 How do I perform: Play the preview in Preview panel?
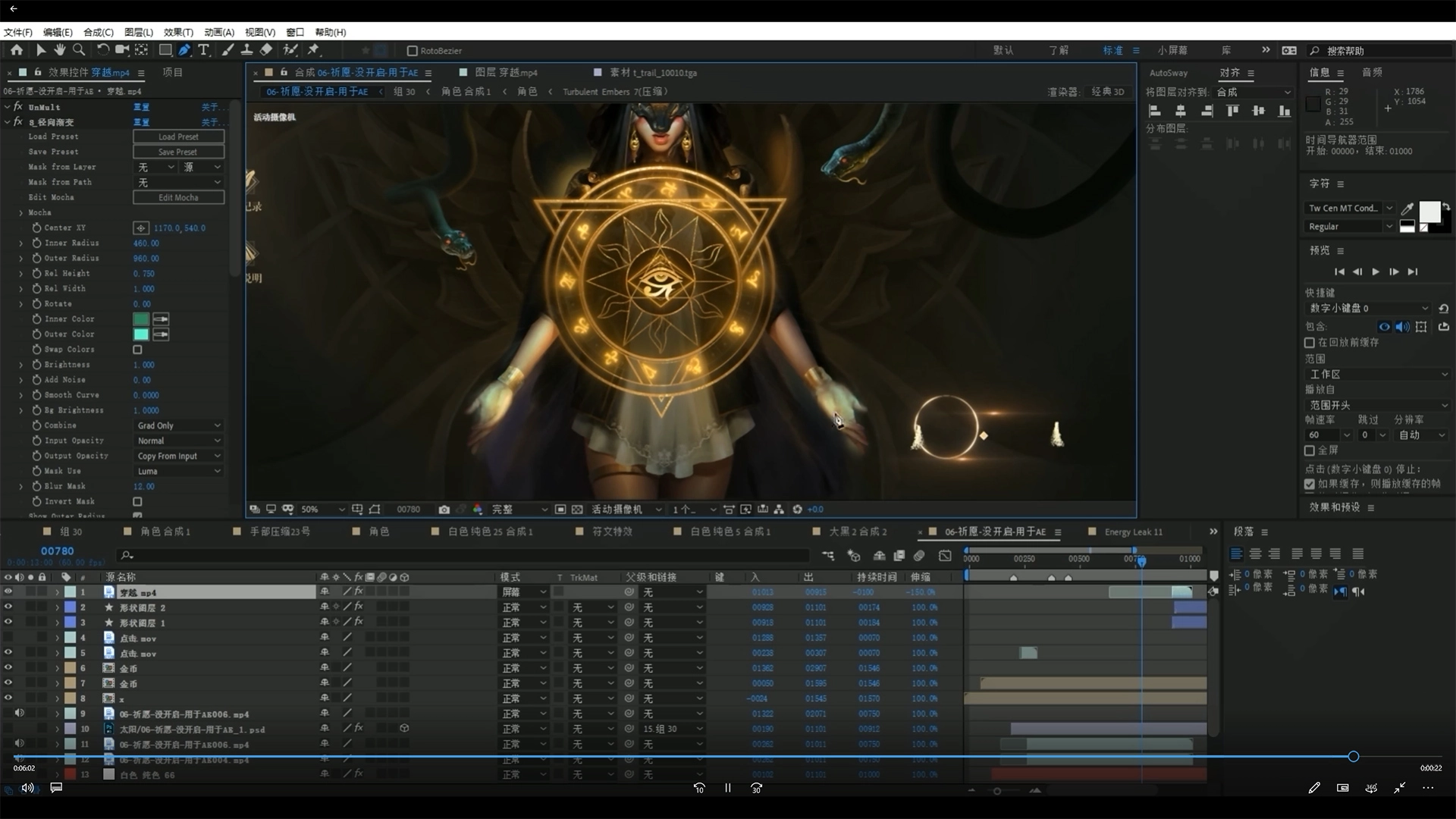click(1376, 271)
